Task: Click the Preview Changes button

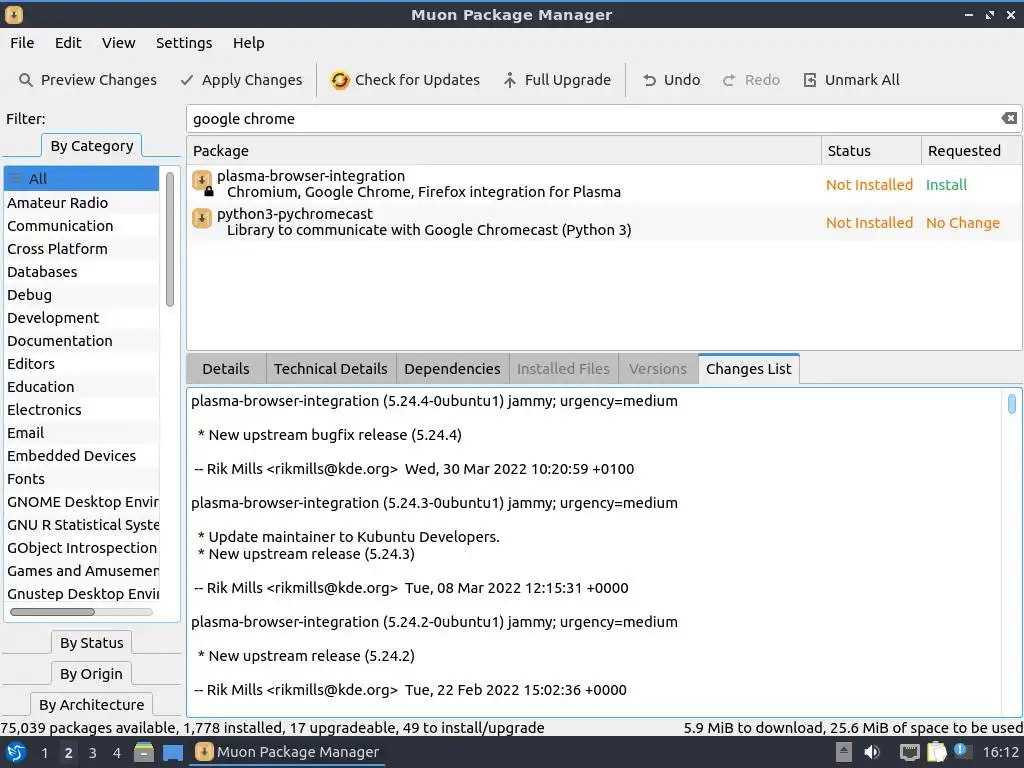Action: pos(88,80)
